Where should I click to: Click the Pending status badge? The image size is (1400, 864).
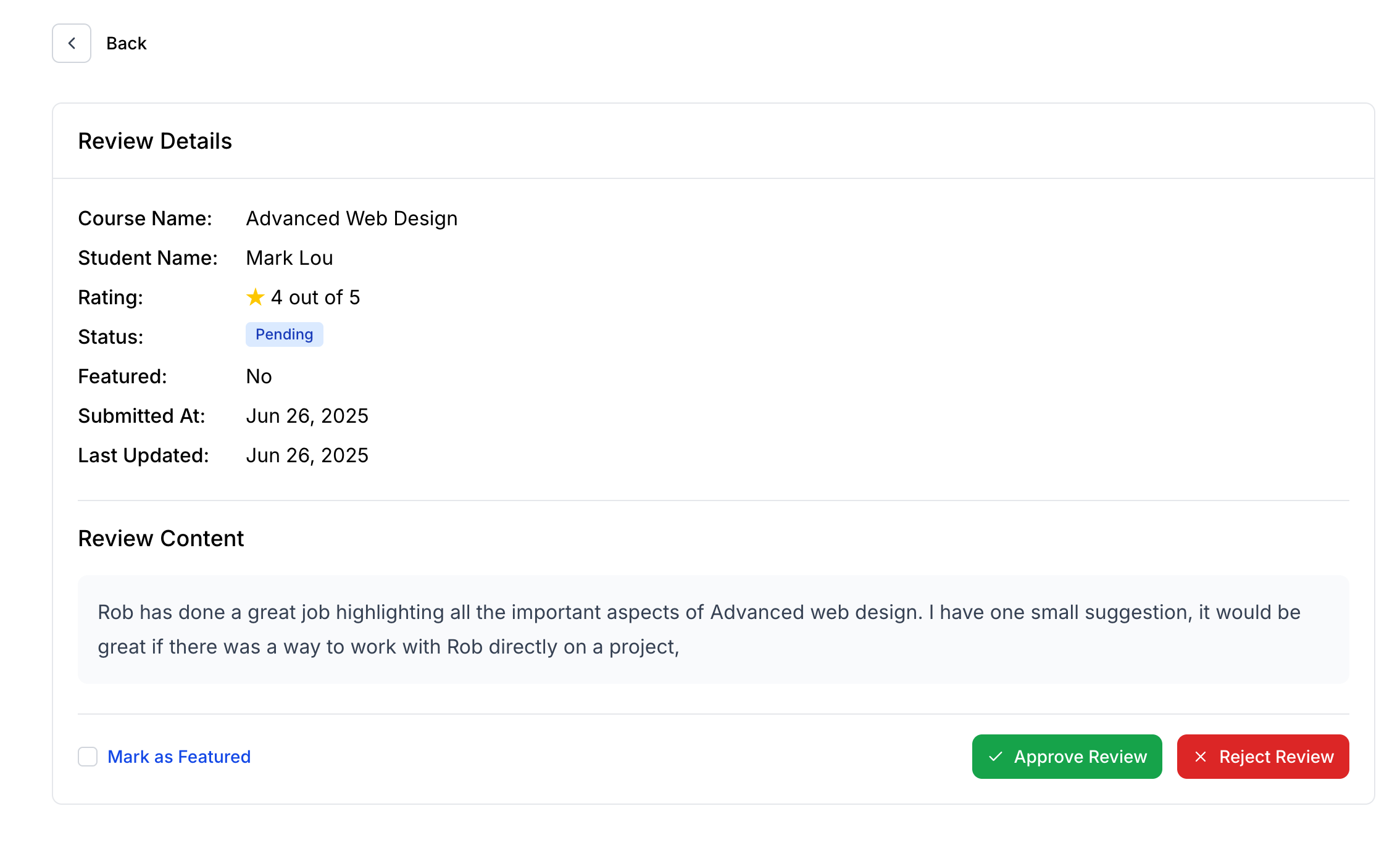click(285, 334)
